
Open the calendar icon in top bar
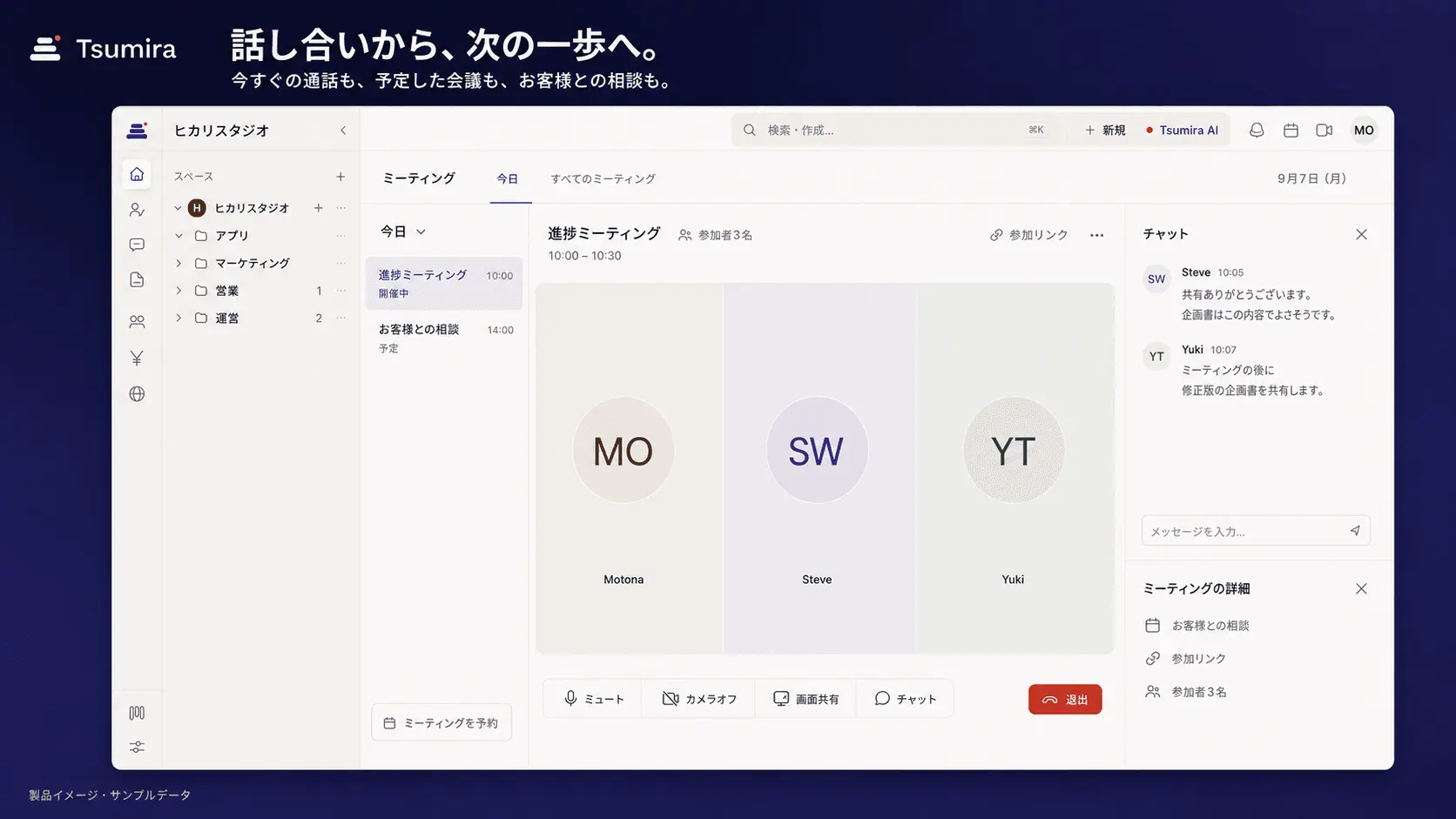pyautogui.click(x=1291, y=131)
